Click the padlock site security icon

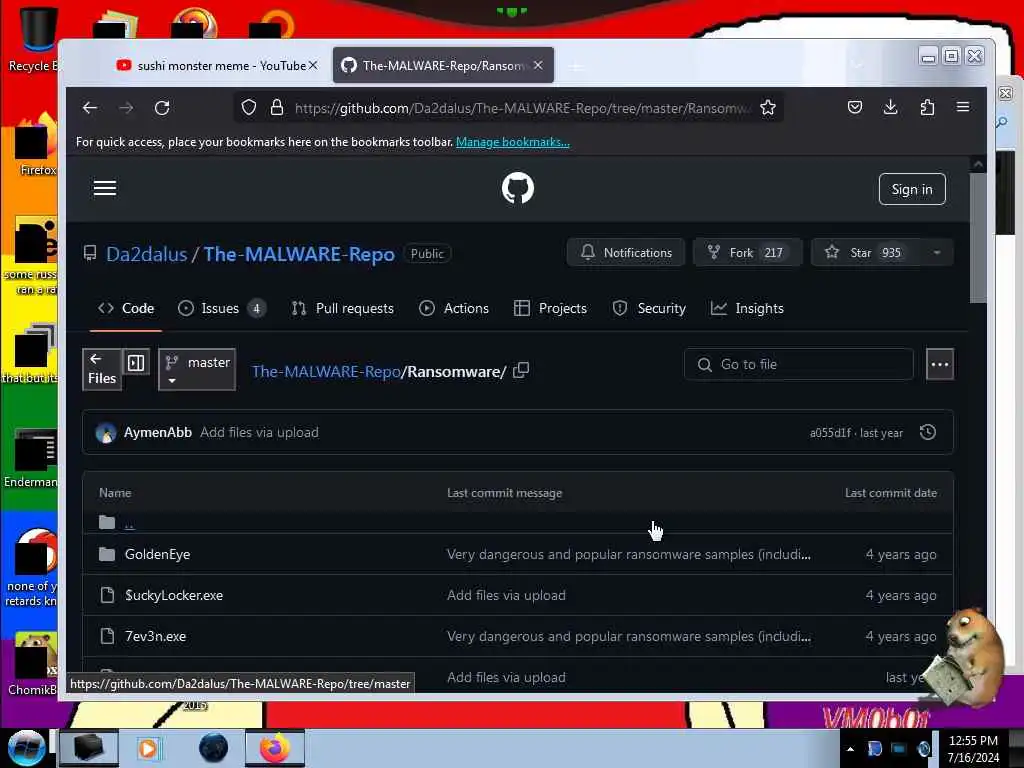point(277,108)
